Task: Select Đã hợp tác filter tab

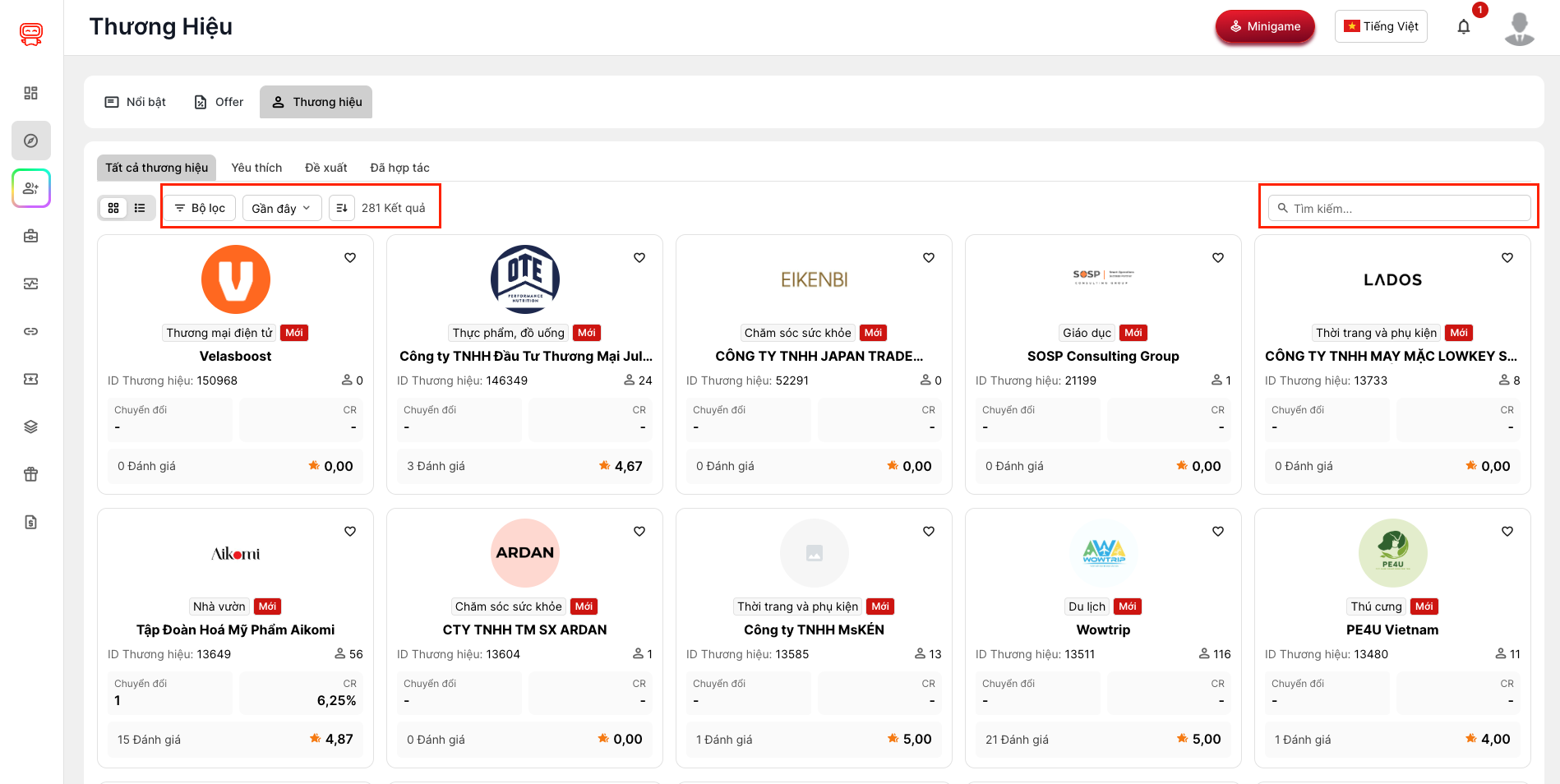Action: (x=399, y=168)
